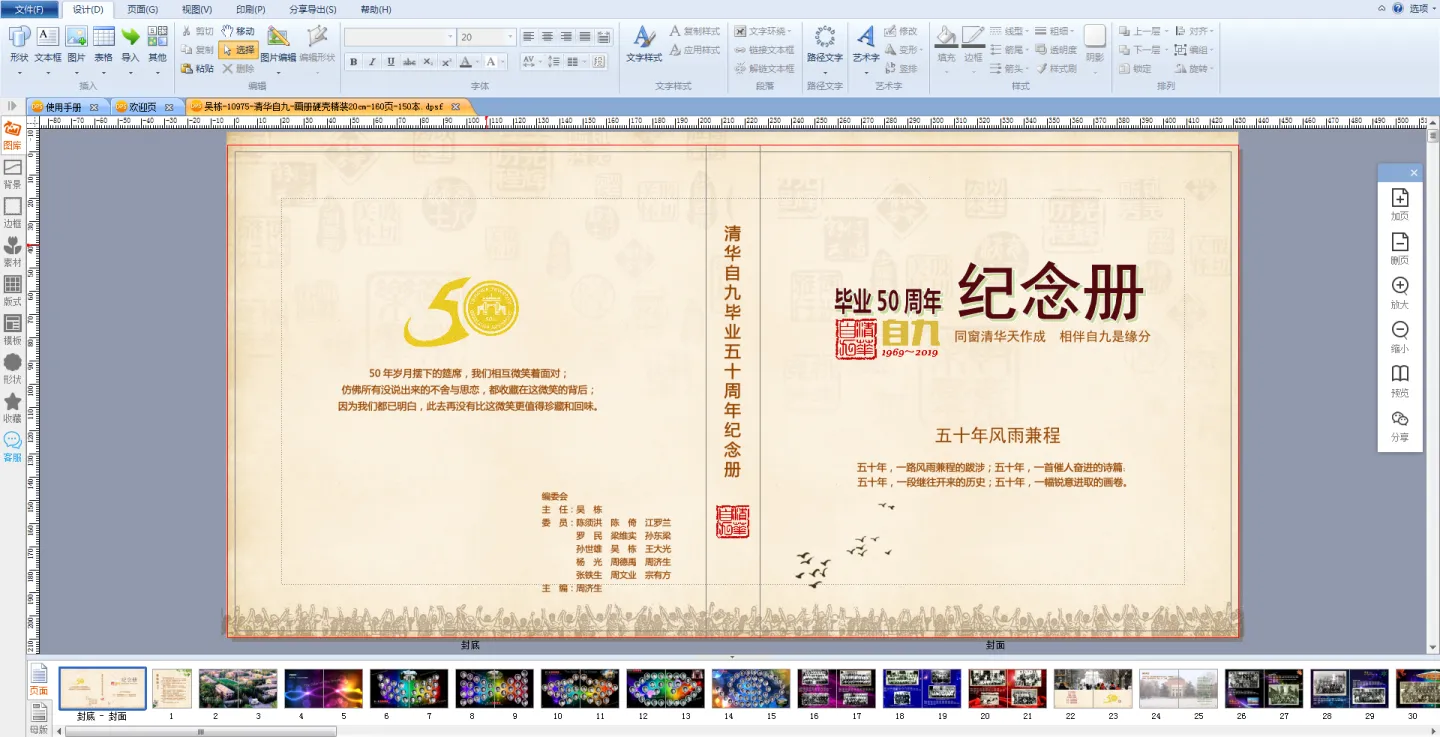Open the 图库 gallery panel
The width and height of the screenshot is (1440, 737).
pyautogui.click(x=12, y=136)
